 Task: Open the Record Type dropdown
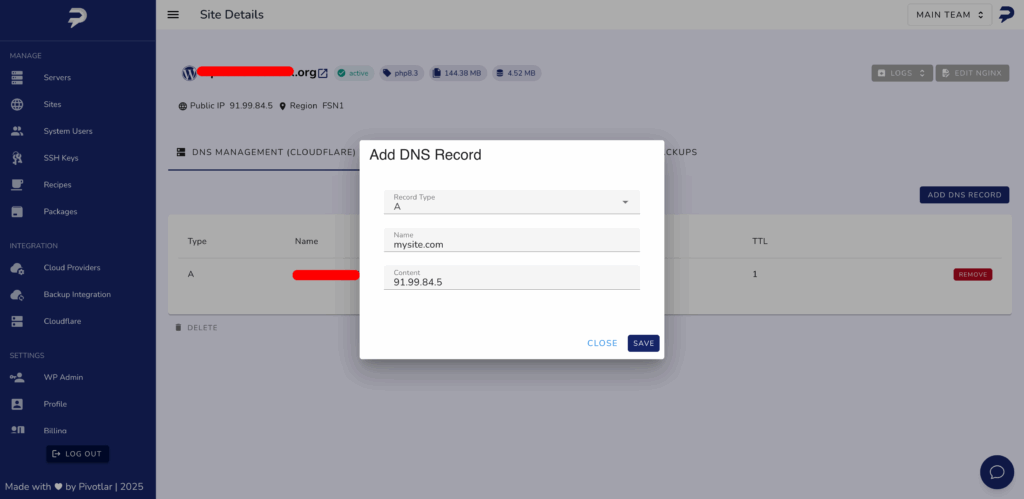511,202
